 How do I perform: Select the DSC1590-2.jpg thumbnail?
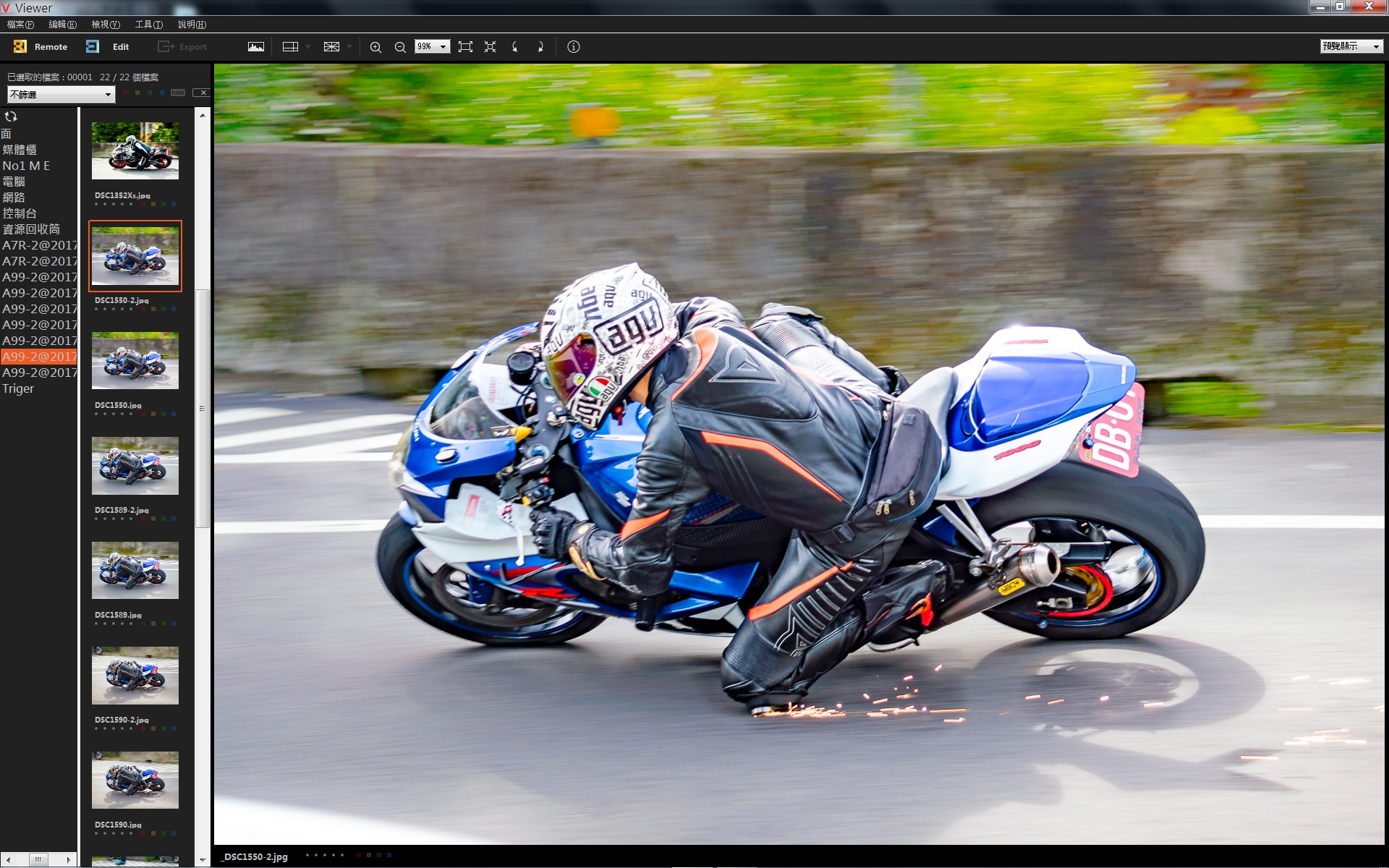tap(135, 675)
